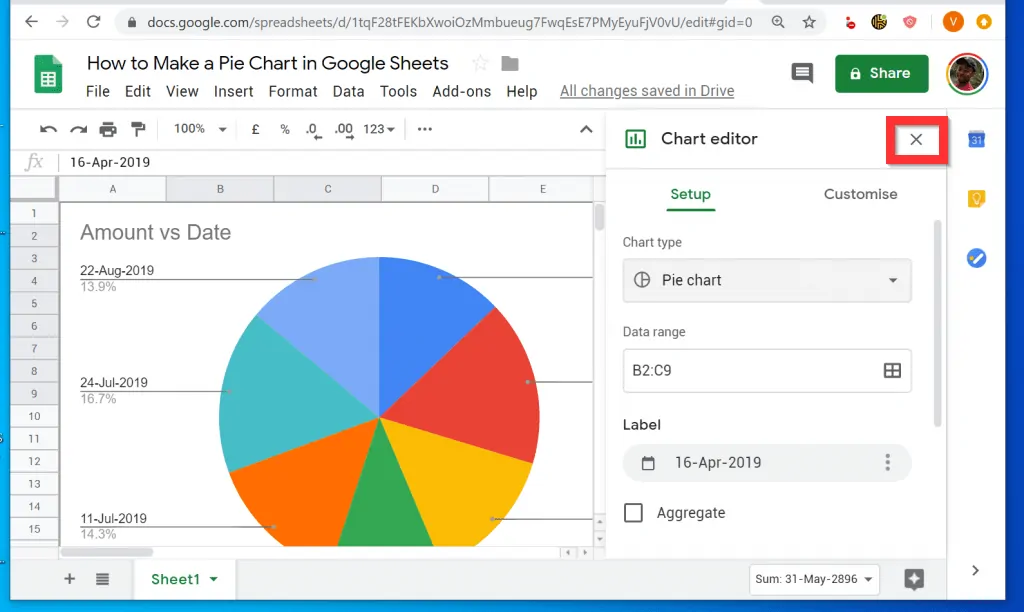Enable the Aggregate checkbox
Image resolution: width=1024 pixels, height=612 pixels.
point(633,512)
